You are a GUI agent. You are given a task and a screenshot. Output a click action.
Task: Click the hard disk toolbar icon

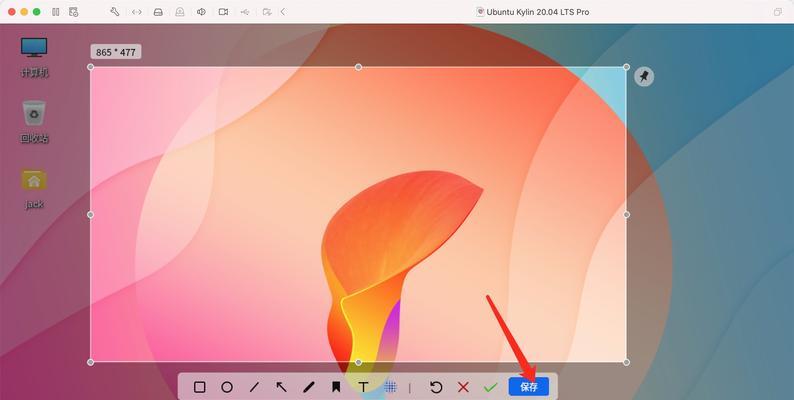158,12
